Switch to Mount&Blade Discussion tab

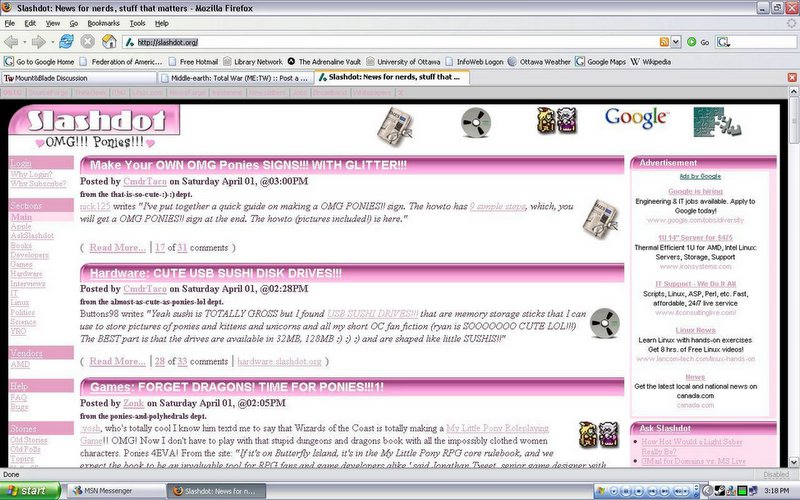[79, 78]
